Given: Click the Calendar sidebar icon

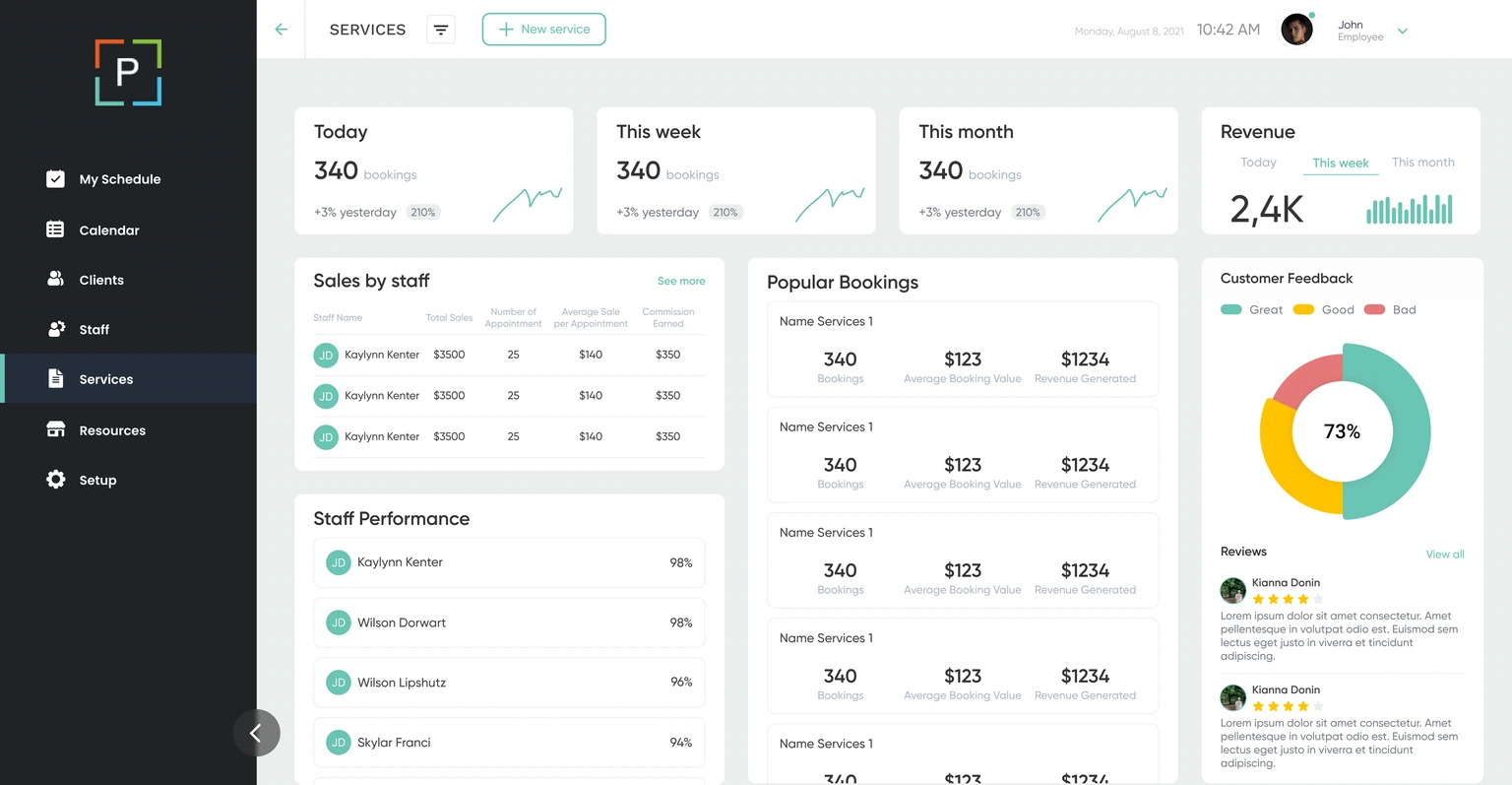Looking at the screenshot, I should 56,229.
